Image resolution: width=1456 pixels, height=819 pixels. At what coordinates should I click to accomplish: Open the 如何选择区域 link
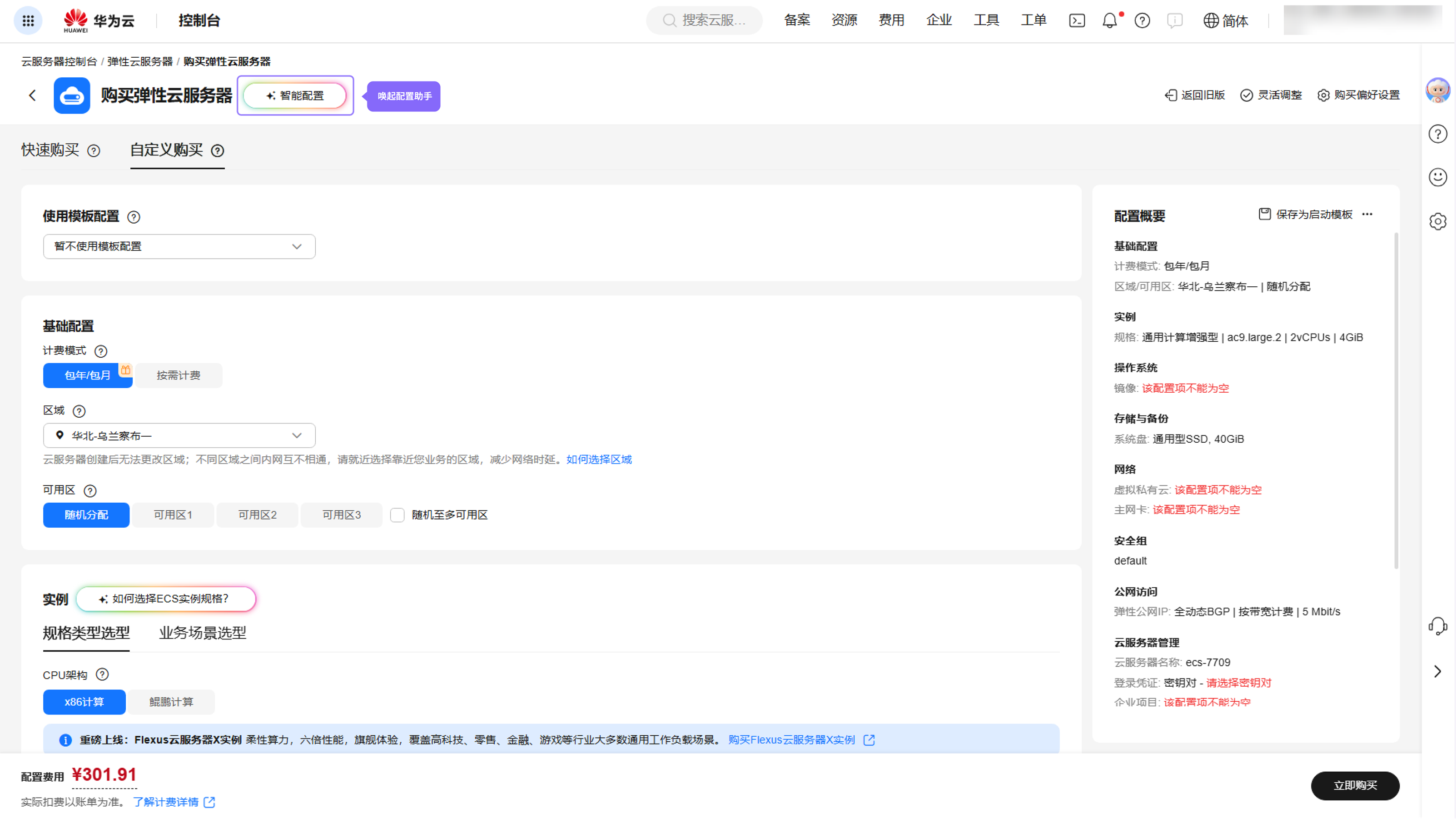[599, 460]
